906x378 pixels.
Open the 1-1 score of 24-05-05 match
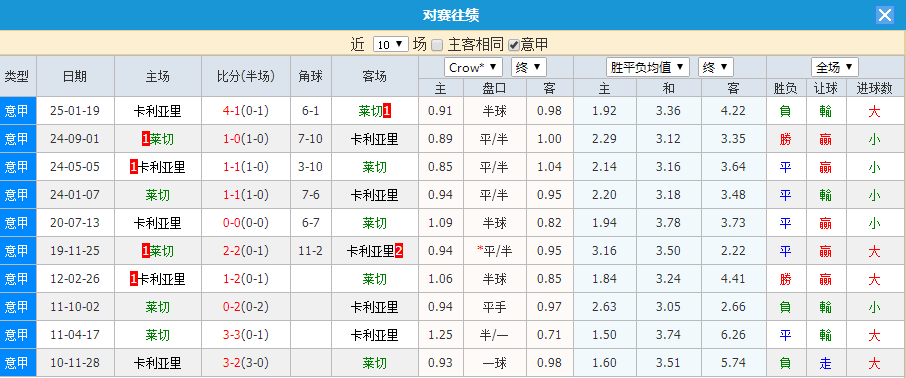(x=231, y=168)
